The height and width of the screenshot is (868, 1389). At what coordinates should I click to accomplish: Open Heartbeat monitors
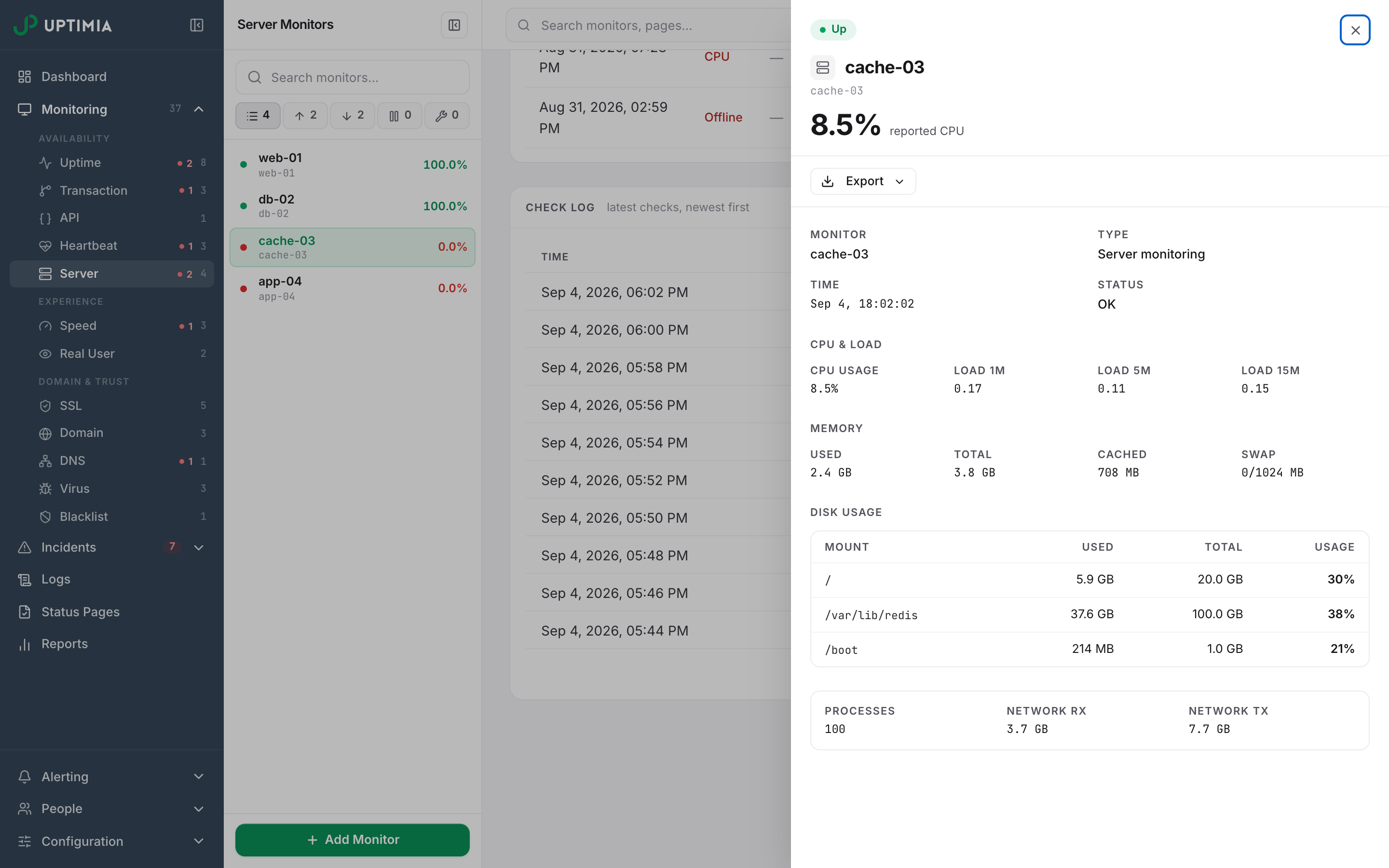(111, 246)
